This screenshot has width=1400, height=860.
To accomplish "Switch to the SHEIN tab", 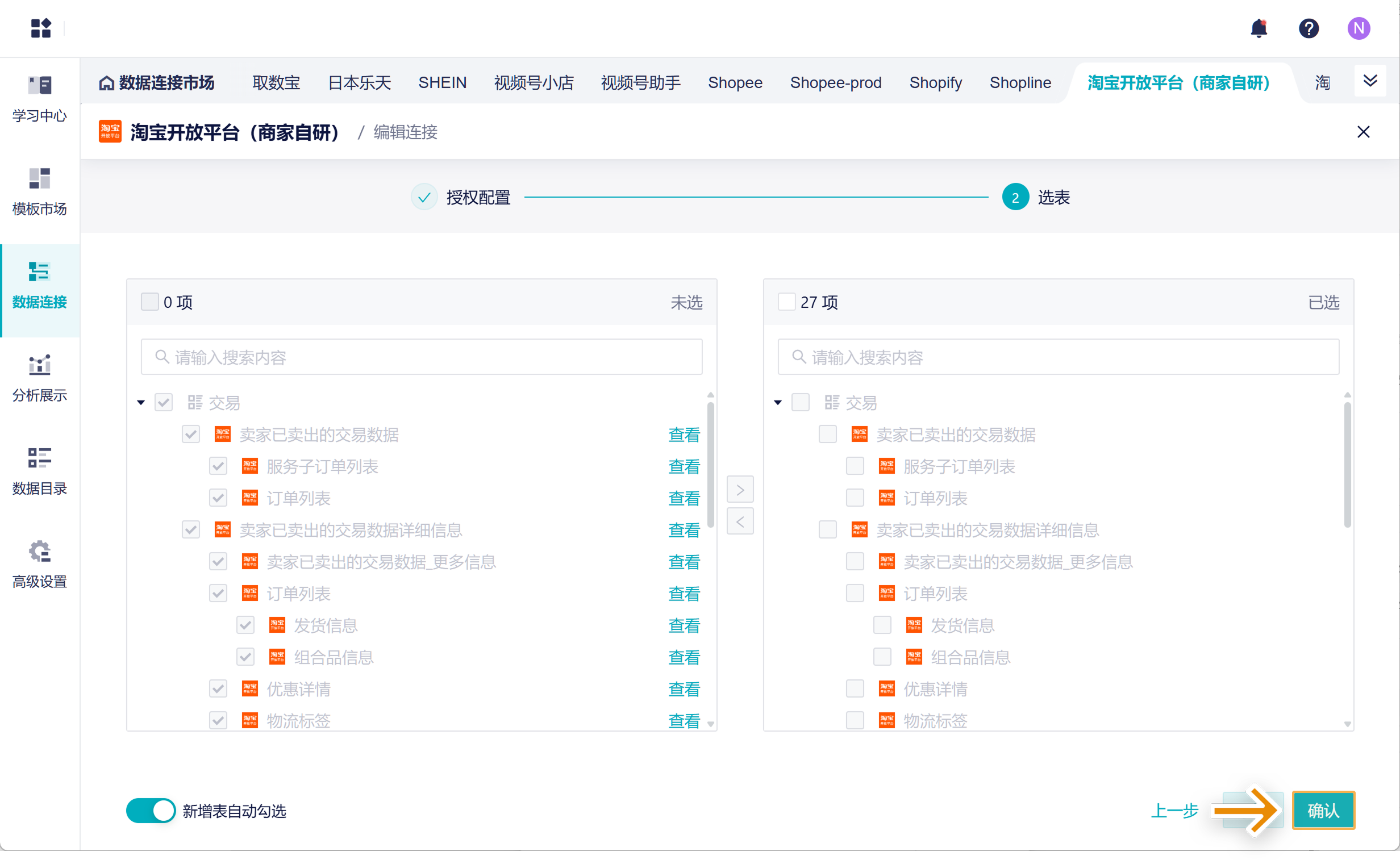I will click(x=443, y=83).
